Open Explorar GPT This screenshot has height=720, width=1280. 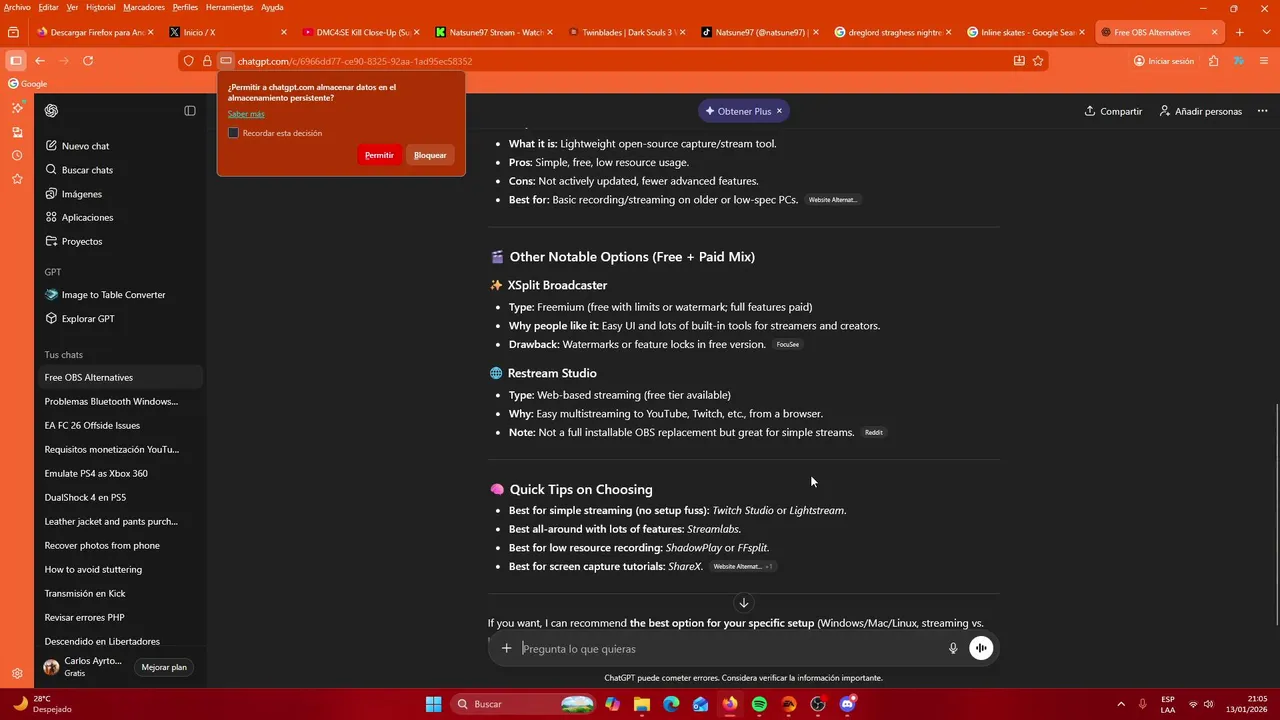click(88, 319)
